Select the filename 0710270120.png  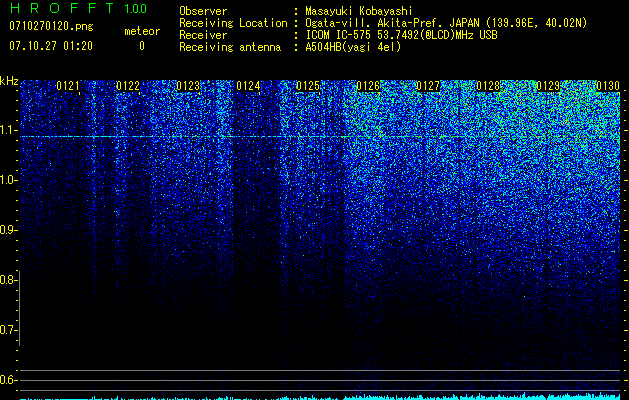[x=51, y=26]
